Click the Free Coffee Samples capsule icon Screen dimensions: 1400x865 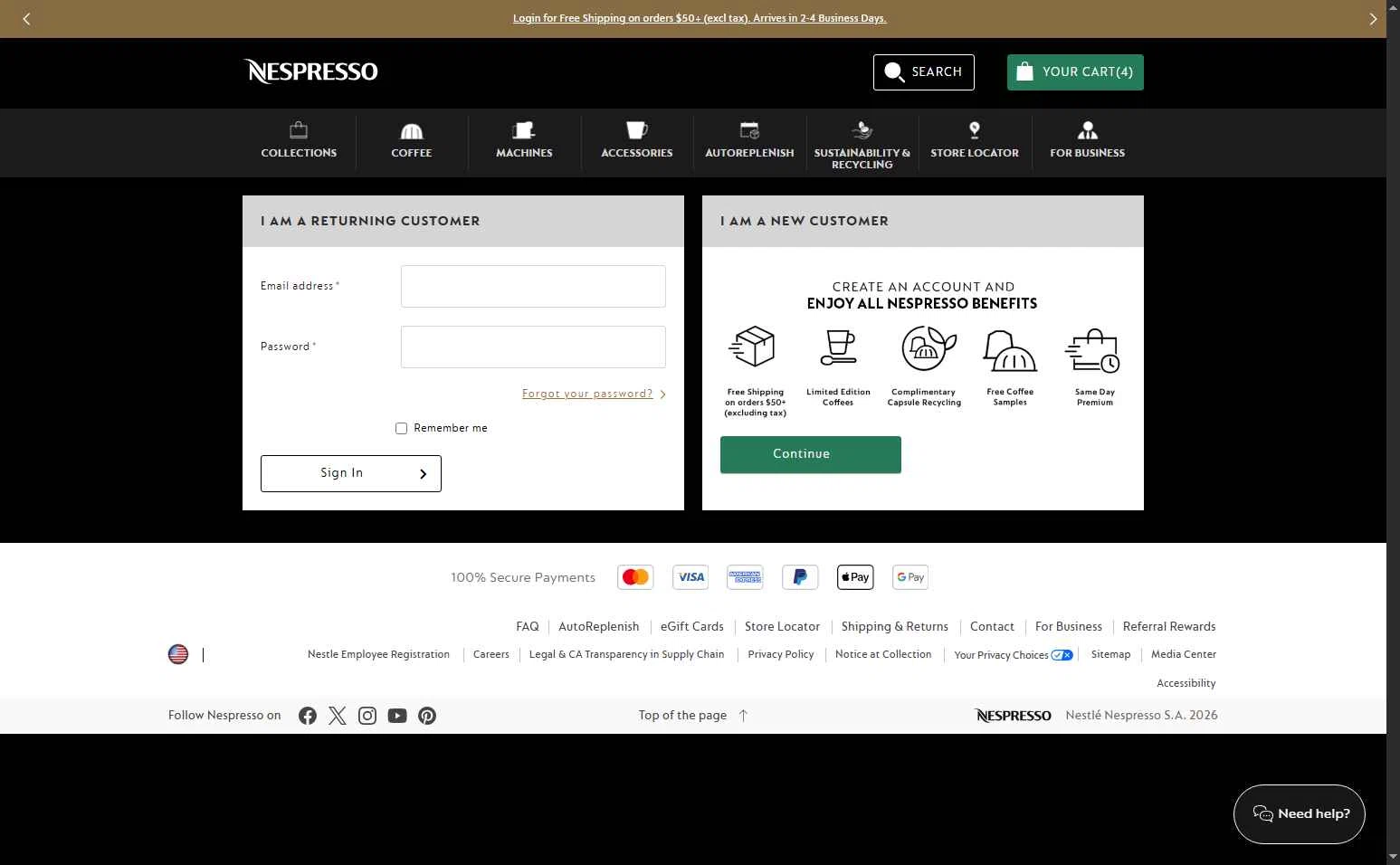[x=1010, y=350]
